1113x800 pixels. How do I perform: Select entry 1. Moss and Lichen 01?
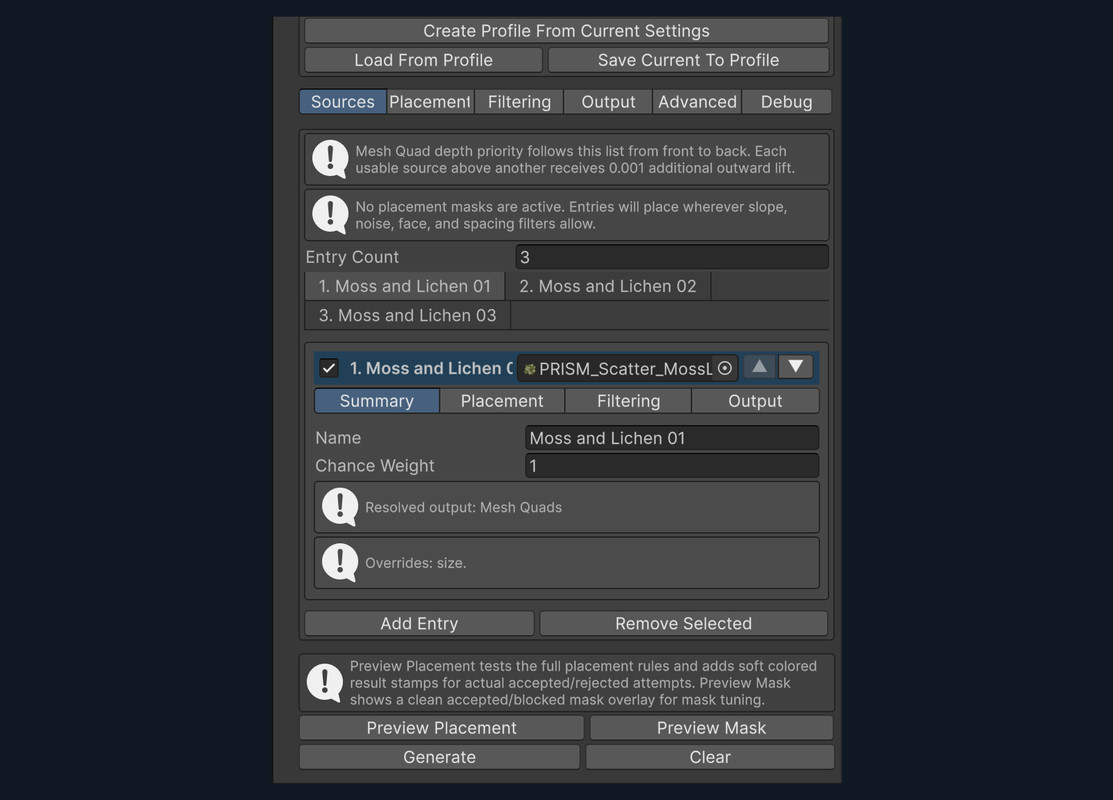click(405, 286)
